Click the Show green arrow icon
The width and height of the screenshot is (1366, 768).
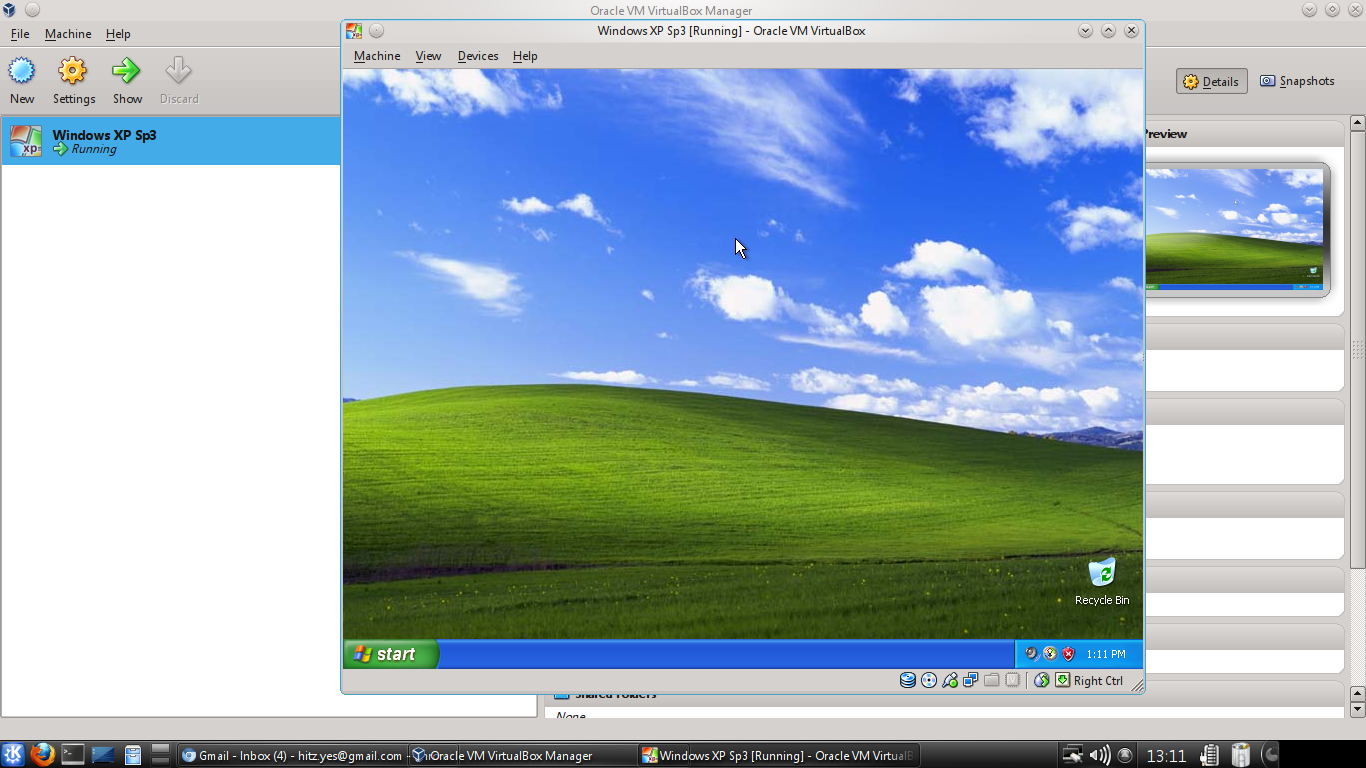pyautogui.click(x=127, y=72)
